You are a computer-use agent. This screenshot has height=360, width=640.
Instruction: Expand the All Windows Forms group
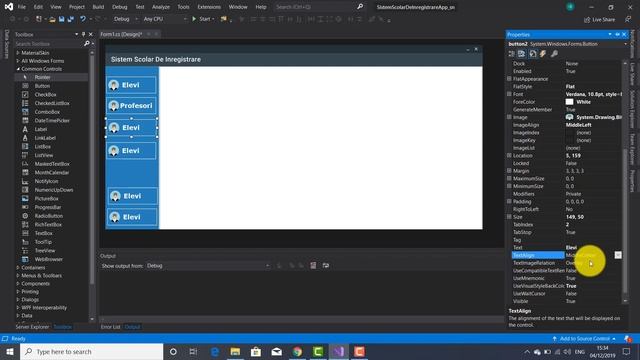click(x=18, y=61)
